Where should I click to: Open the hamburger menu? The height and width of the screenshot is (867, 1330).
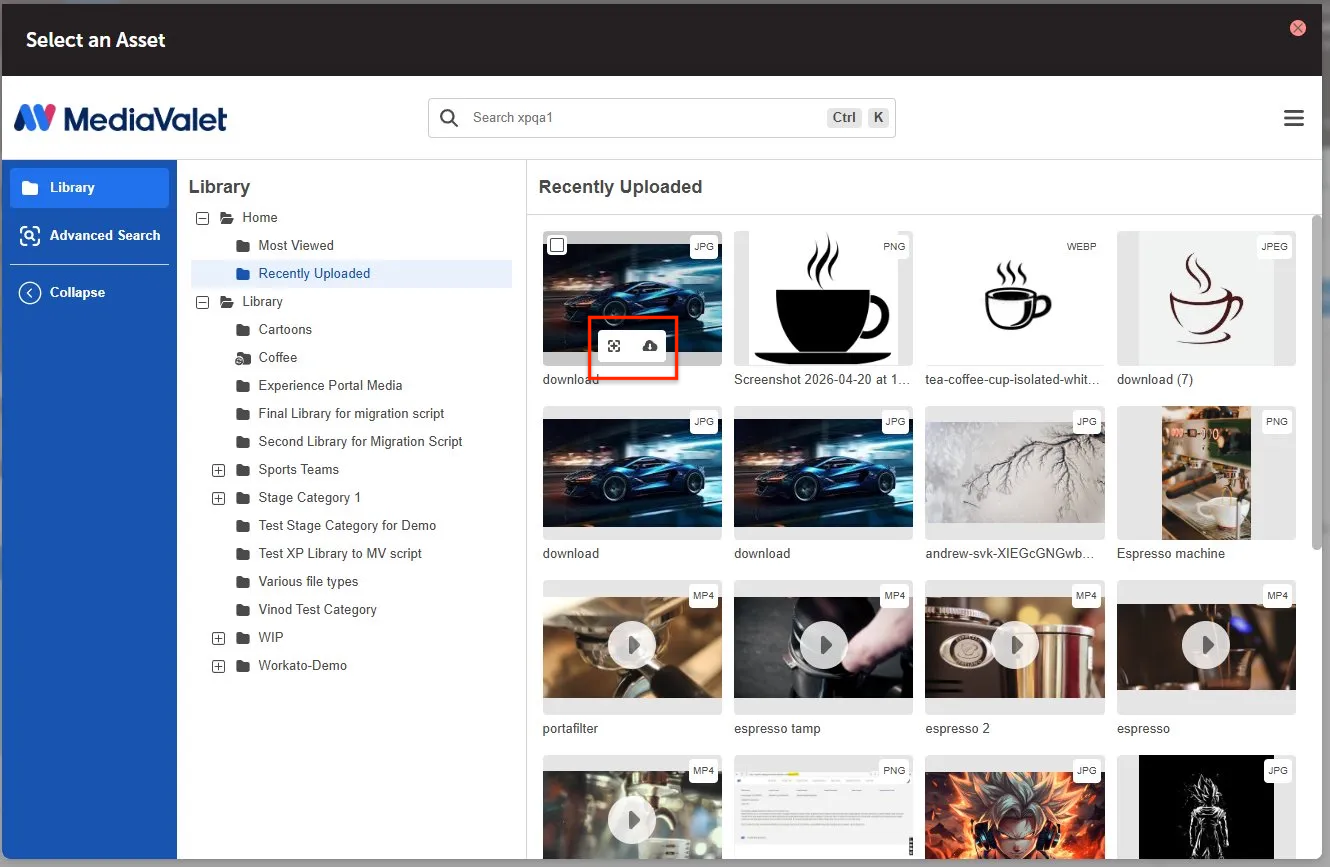(1293, 118)
